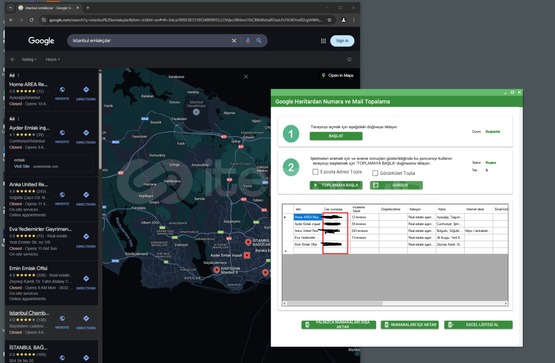Open a new Chrome tab with plus
The width and height of the screenshot is (555, 363).
(88, 7)
